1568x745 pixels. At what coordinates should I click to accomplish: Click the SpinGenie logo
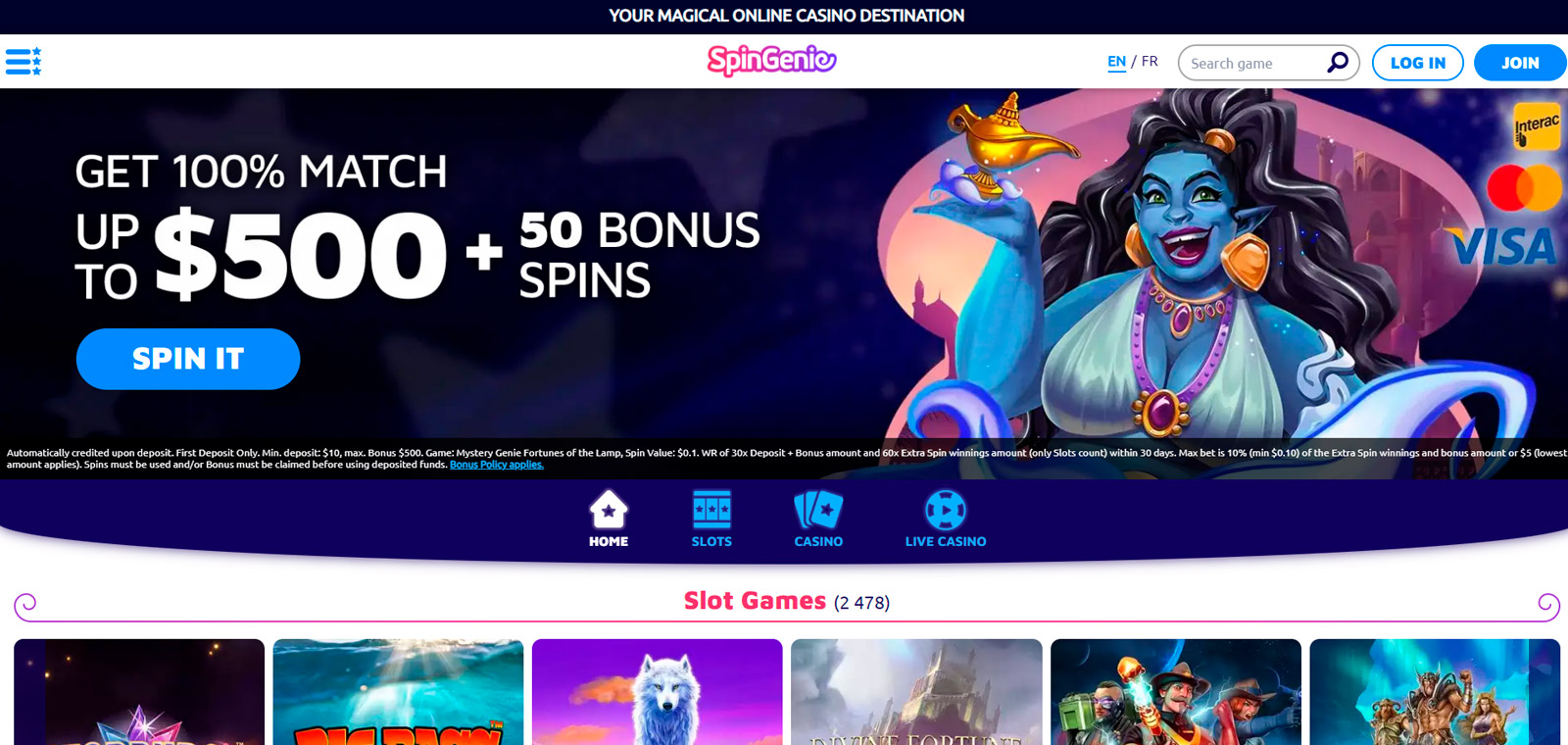(x=771, y=61)
